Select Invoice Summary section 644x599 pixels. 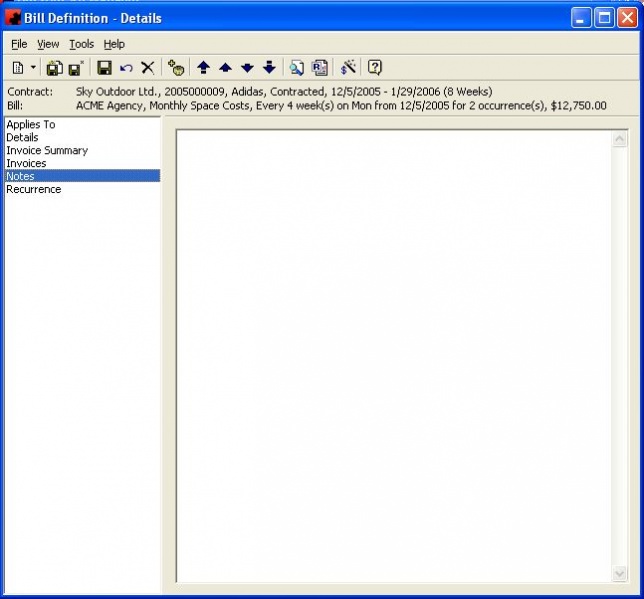47,150
